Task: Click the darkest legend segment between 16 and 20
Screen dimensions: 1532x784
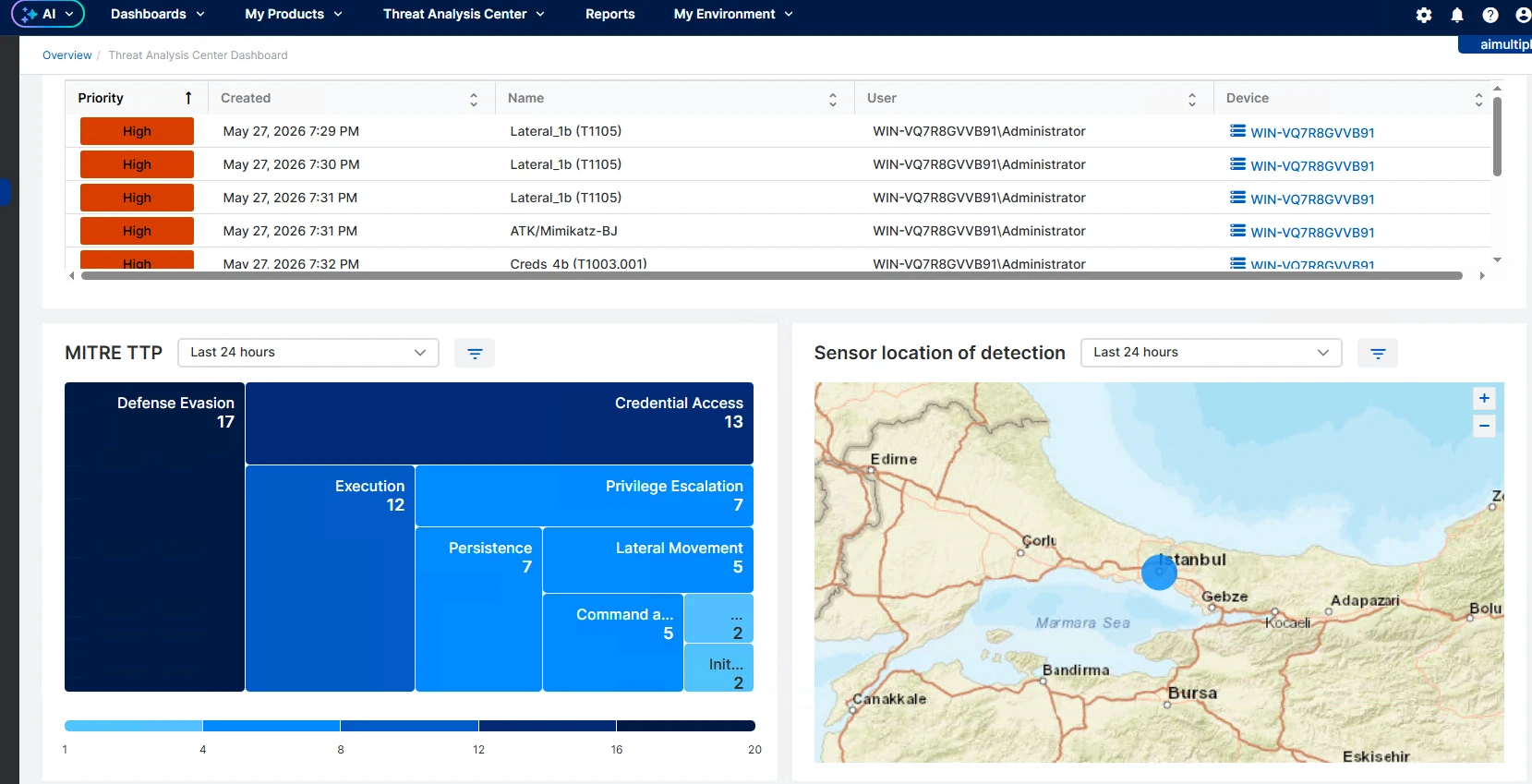Action: (x=686, y=726)
